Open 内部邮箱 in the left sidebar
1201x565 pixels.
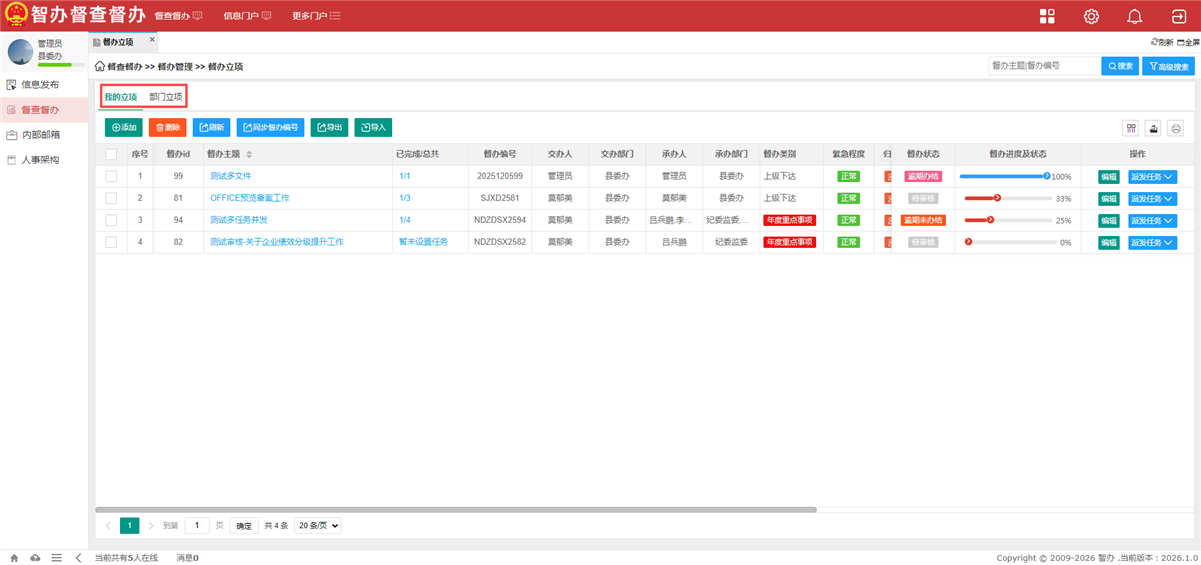coord(41,134)
